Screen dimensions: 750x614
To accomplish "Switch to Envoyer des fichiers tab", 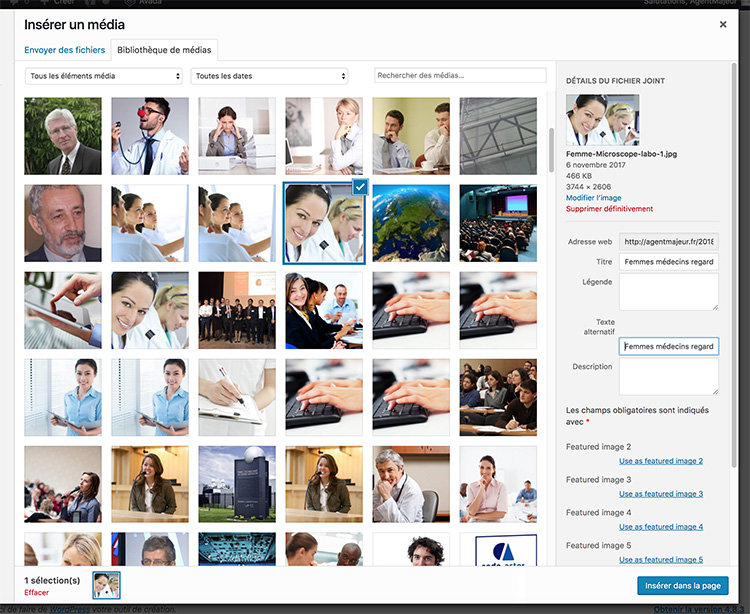I will pyautogui.click(x=65, y=50).
